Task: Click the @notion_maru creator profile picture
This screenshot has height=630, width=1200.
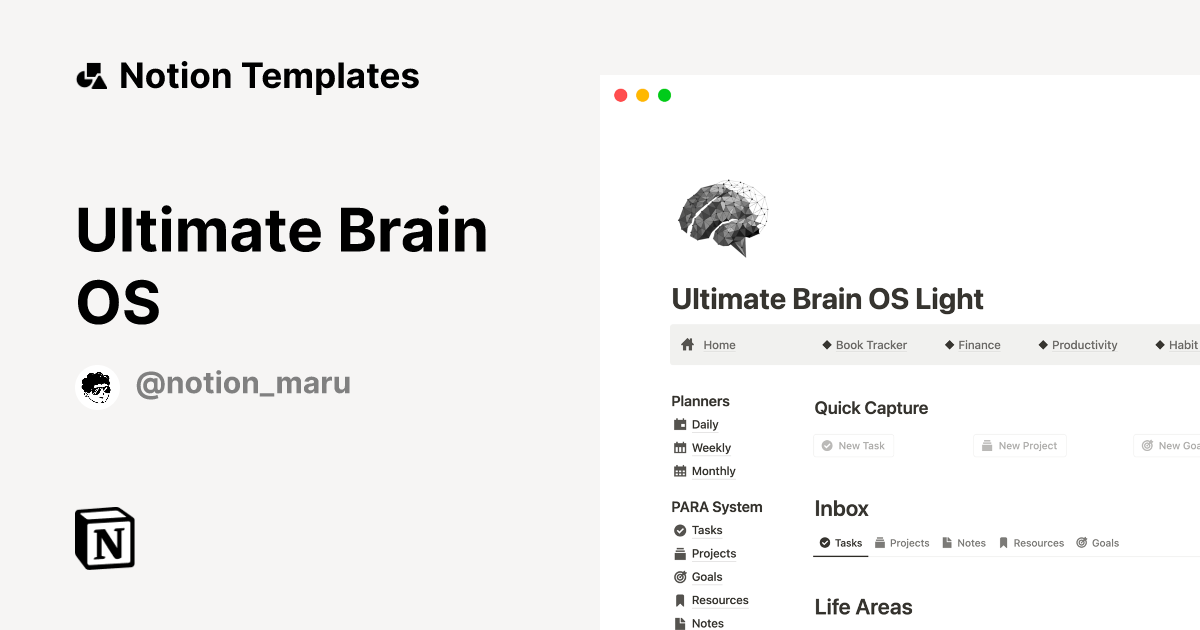Action: (x=97, y=386)
